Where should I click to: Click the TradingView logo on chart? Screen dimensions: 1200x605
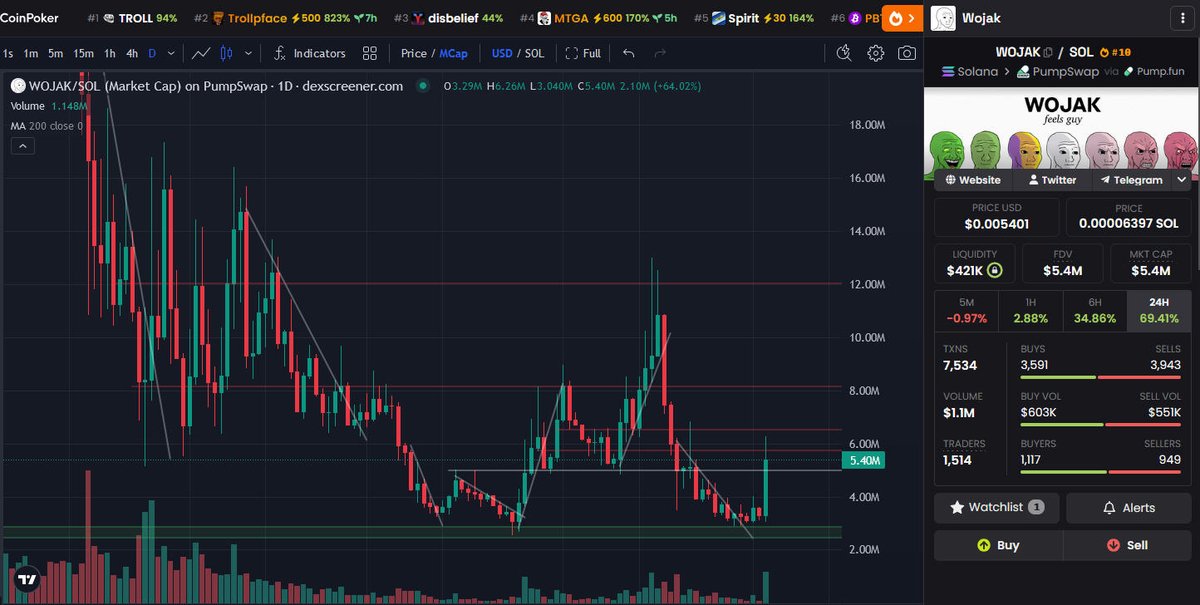click(27, 579)
